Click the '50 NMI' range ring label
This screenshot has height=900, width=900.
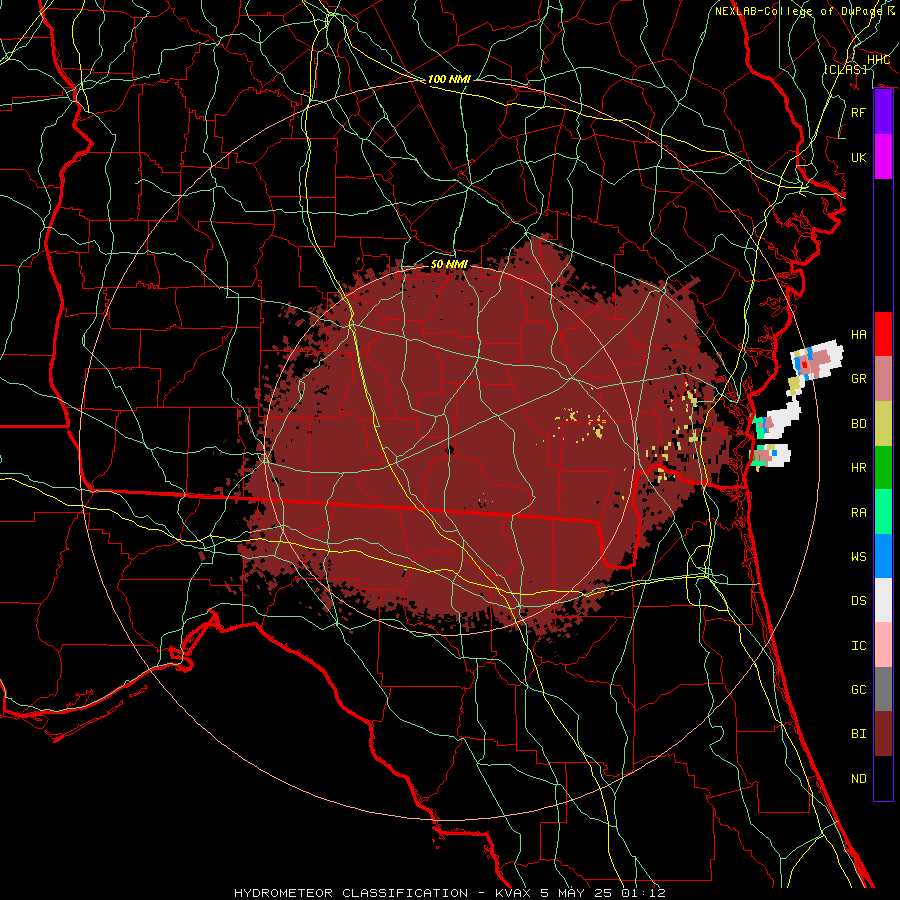(x=449, y=265)
